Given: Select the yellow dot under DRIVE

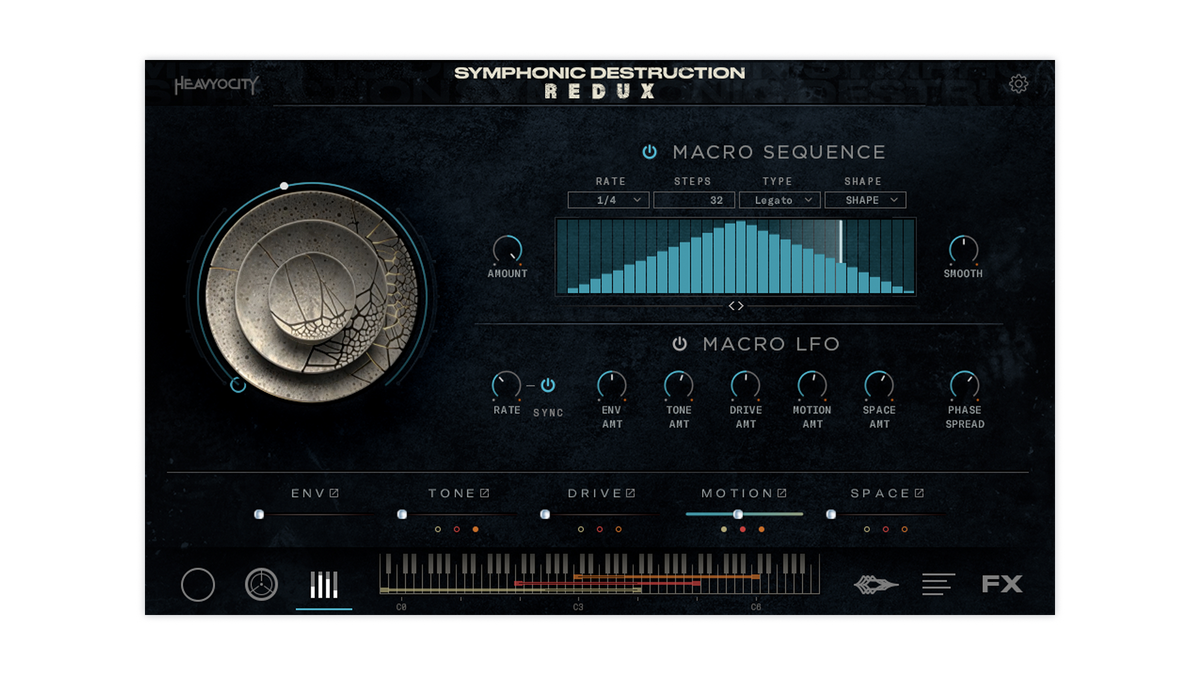Looking at the screenshot, I should point(581,529).
